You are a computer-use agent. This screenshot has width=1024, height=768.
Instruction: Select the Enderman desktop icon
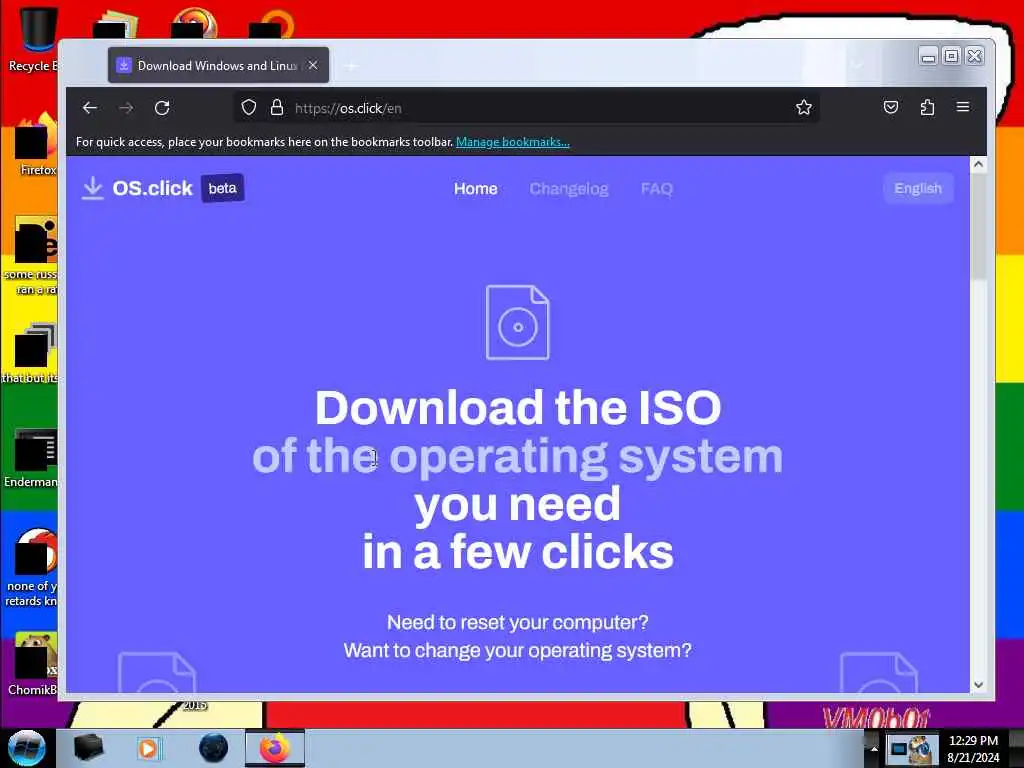(31, 458)
